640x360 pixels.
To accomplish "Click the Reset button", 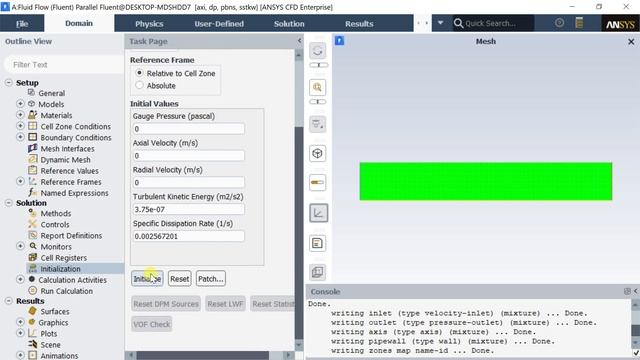I will pyautogui.click(x=180, y=279).
